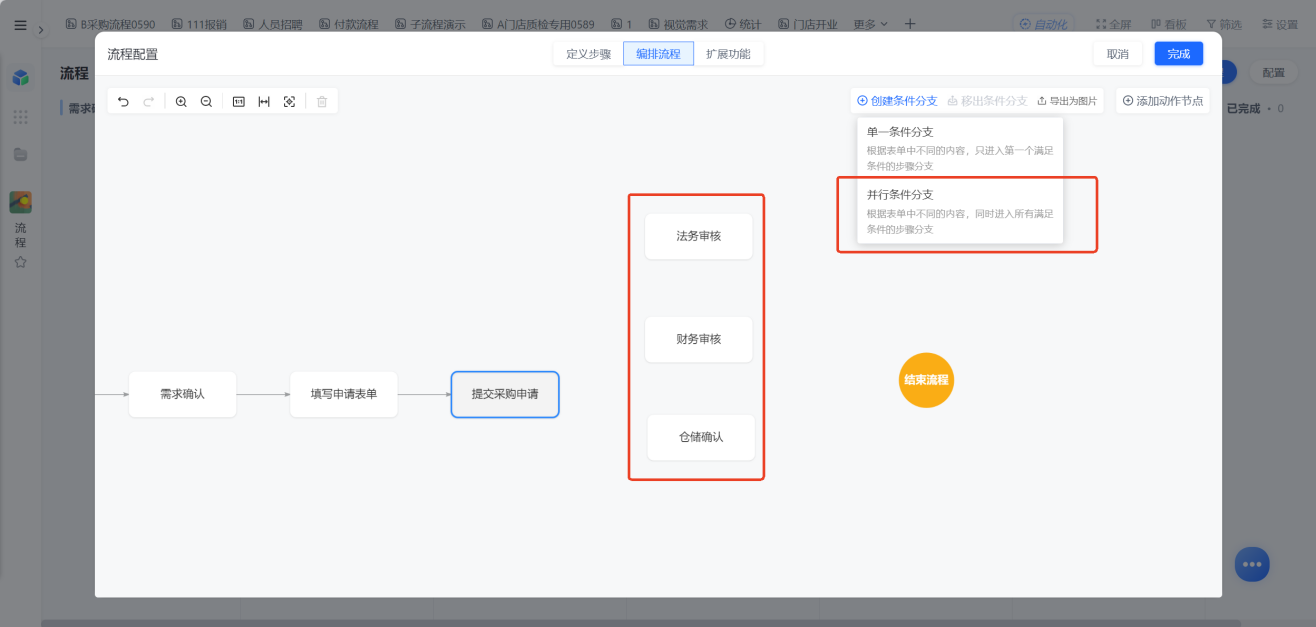
Task: Open the B采购流程0590 tab
Action: click(110, 24)
